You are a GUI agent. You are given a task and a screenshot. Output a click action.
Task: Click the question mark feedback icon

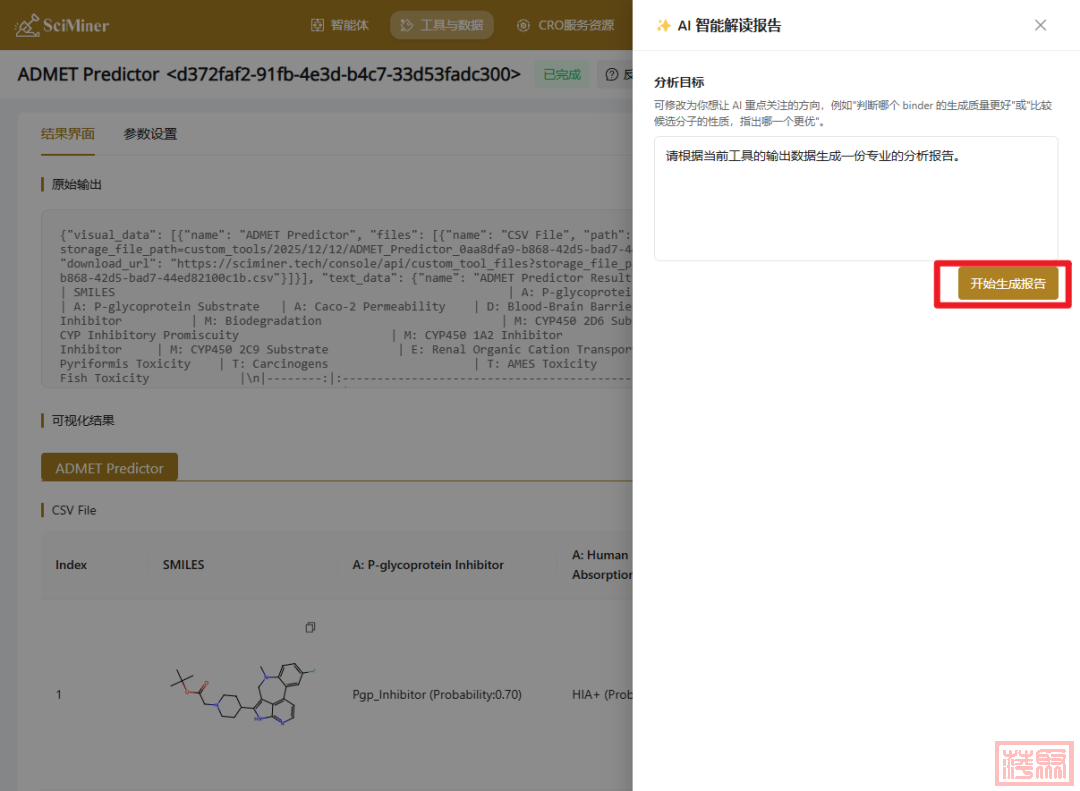612,74
